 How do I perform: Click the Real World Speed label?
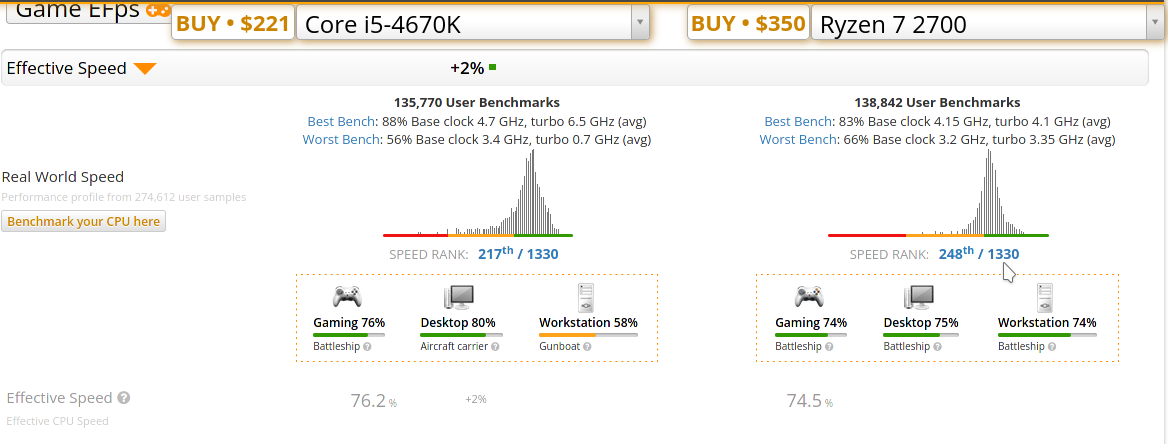(63, 177)
